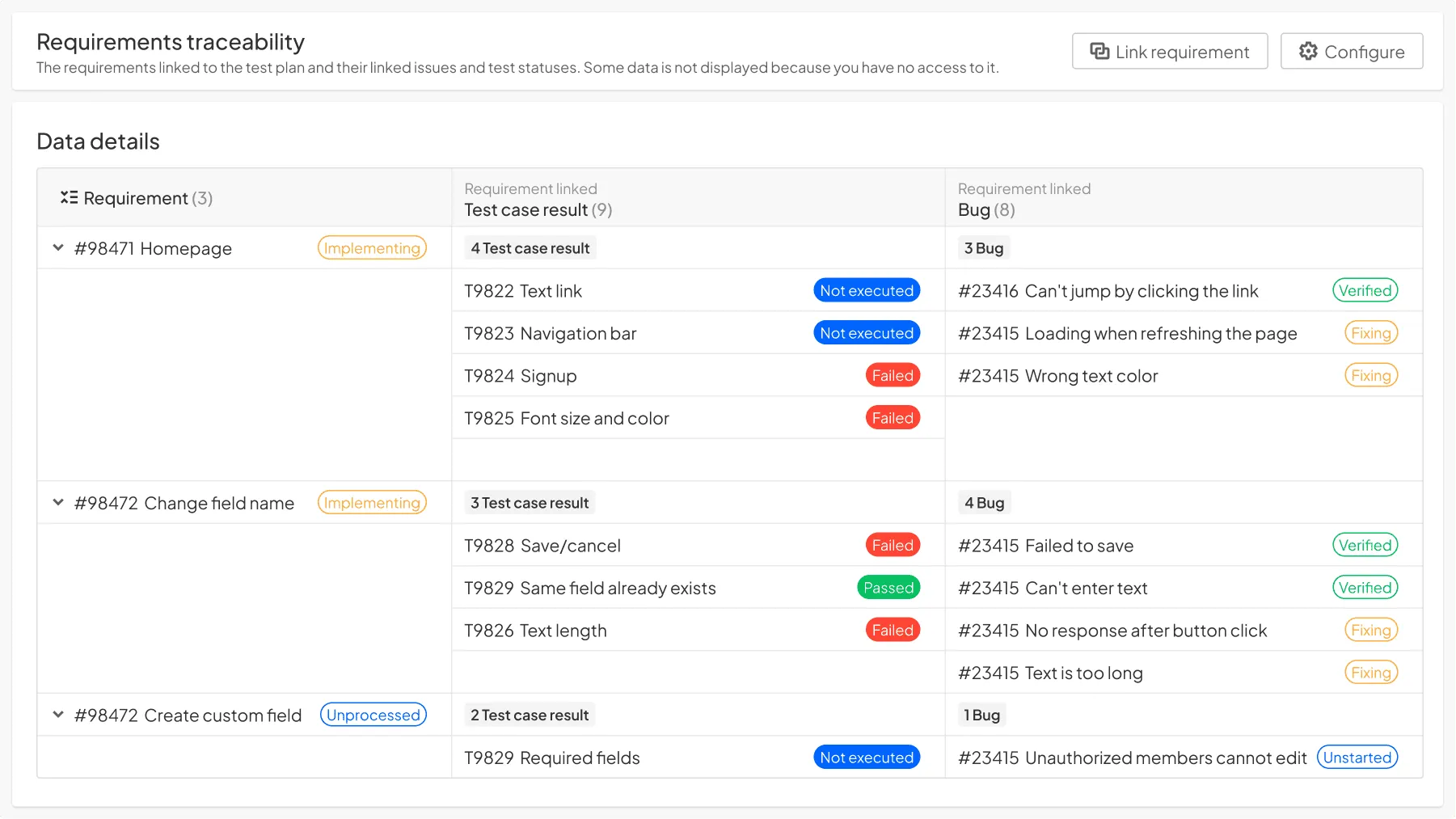Open test case T9829 Required fields
Viewport: 1456px width, 819px height.
(552, 758)
